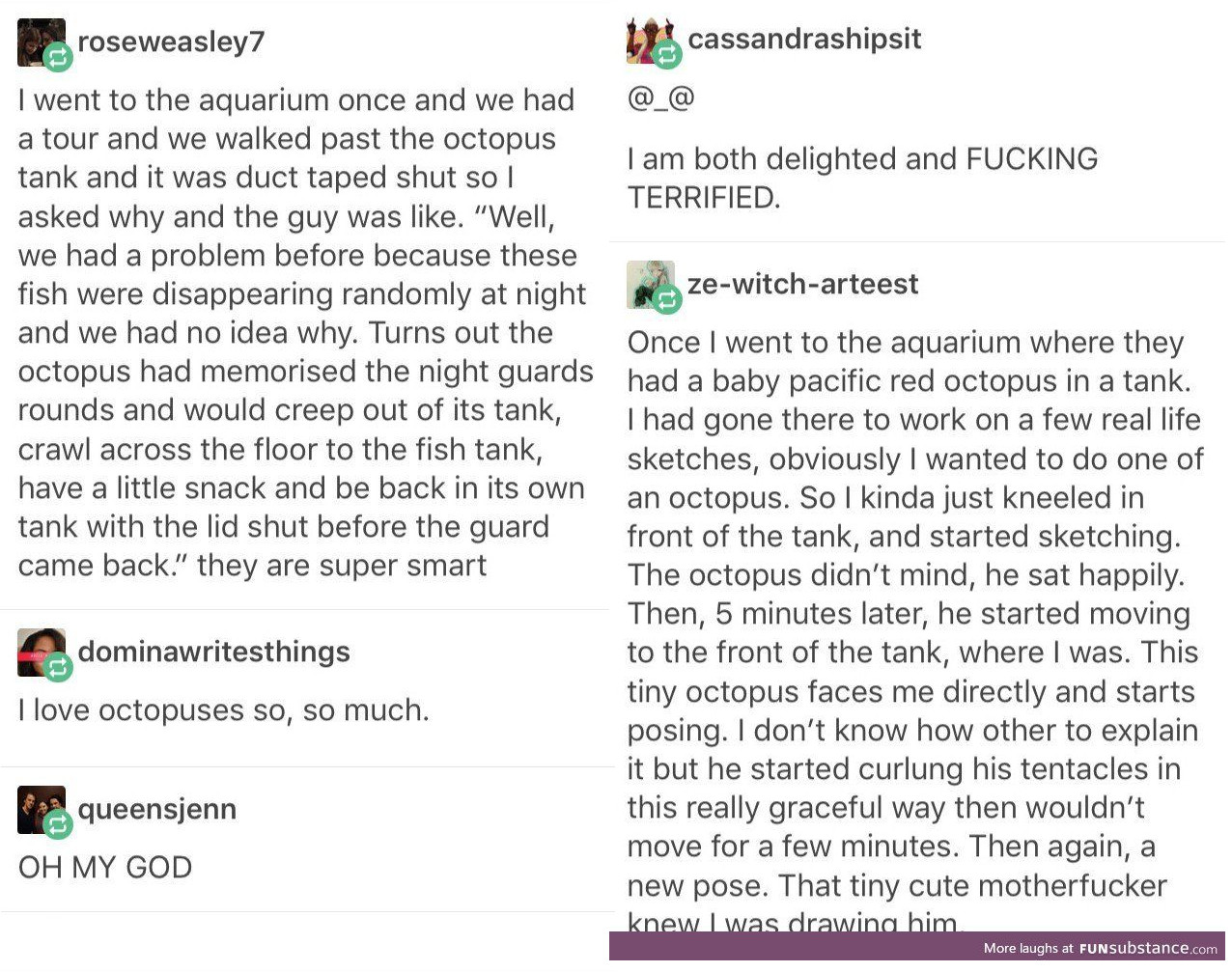The image size is (1232, 972).
Task: Open cassandrashipsit's avatar thumbnail
Action: click(x=651, y=40)
